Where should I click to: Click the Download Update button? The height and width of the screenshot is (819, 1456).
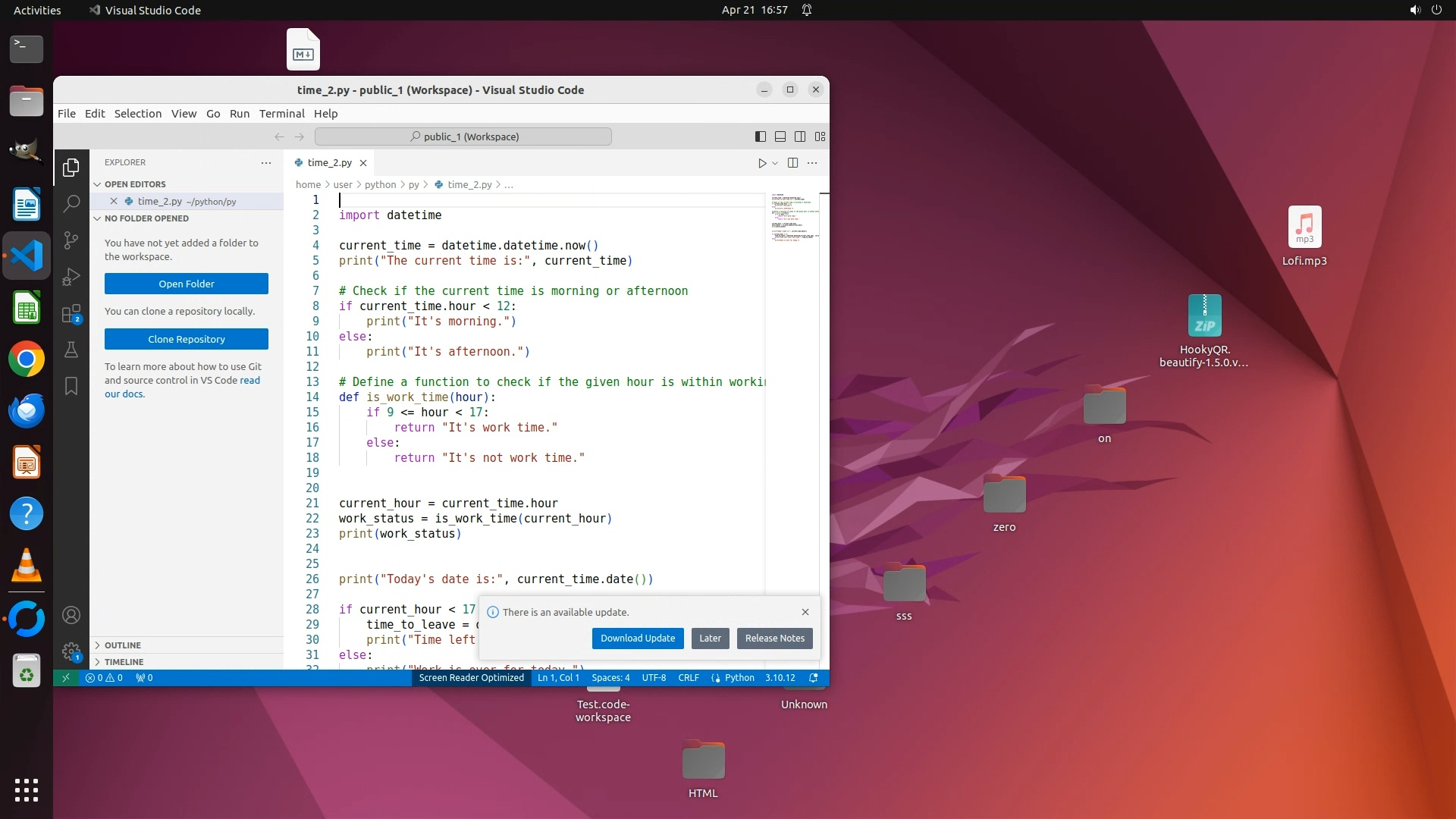click(x=637, y=639)
